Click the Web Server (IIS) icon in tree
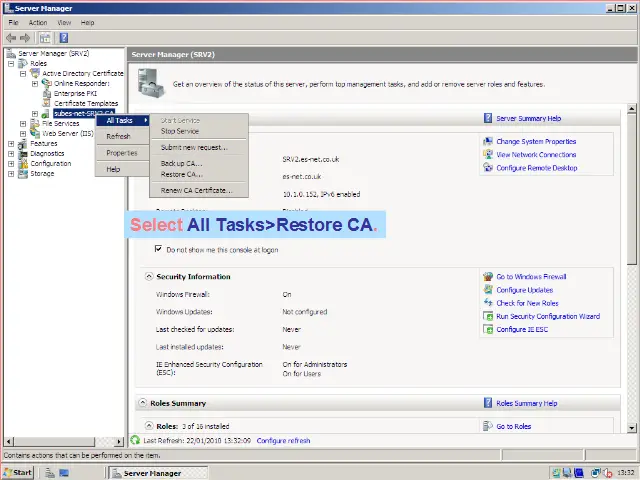Viewport: 640px width, 480px height. click(35, 133)
